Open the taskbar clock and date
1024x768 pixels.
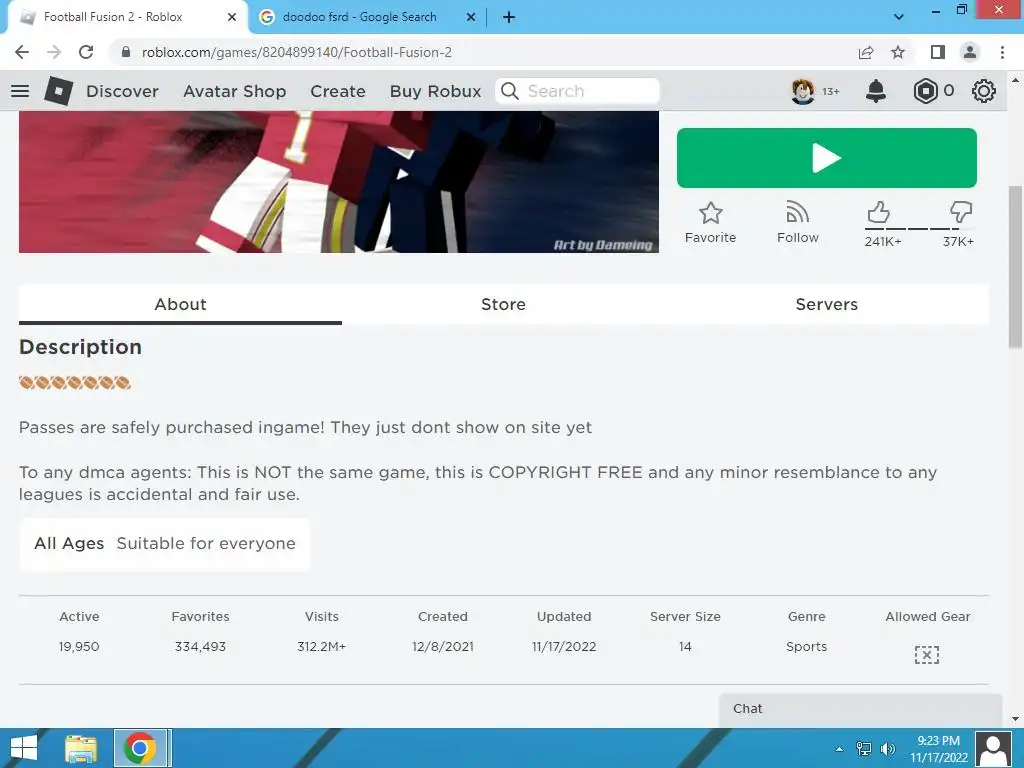938,748
